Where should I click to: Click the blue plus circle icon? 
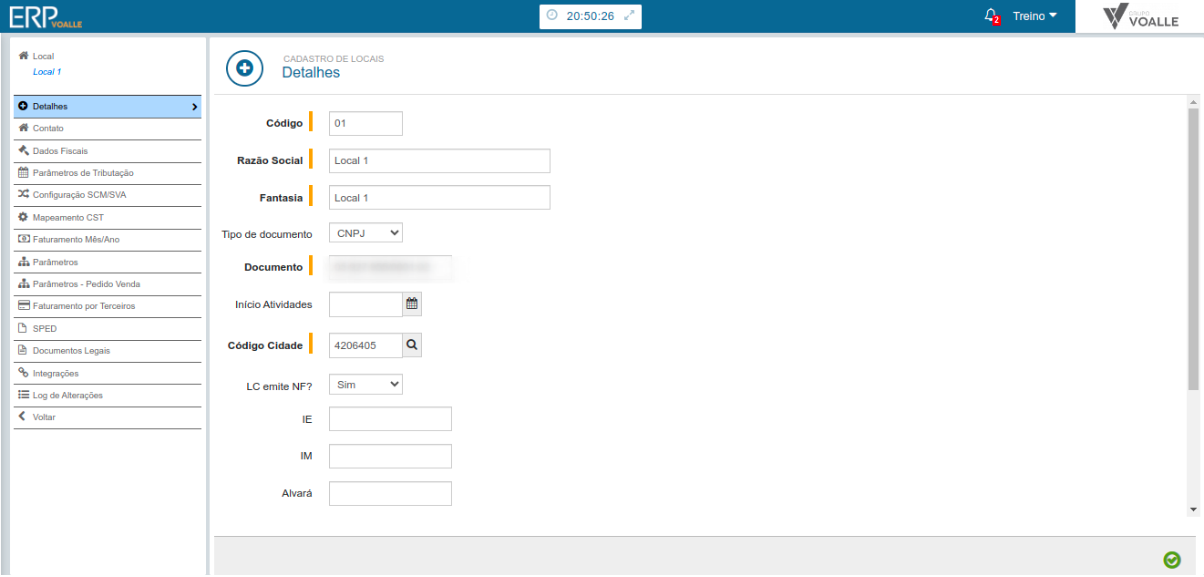tap(244, 68)
